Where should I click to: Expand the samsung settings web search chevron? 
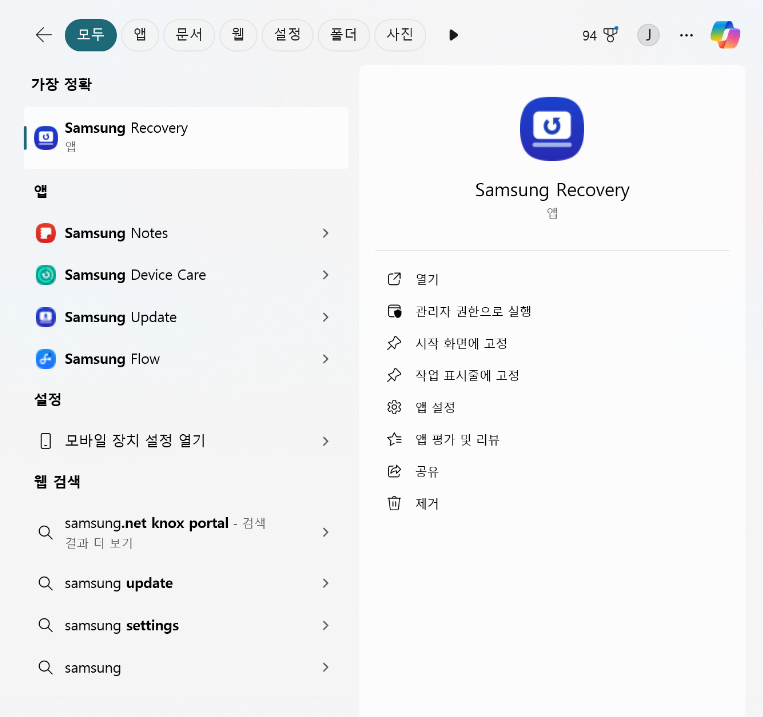click(326, 625)
